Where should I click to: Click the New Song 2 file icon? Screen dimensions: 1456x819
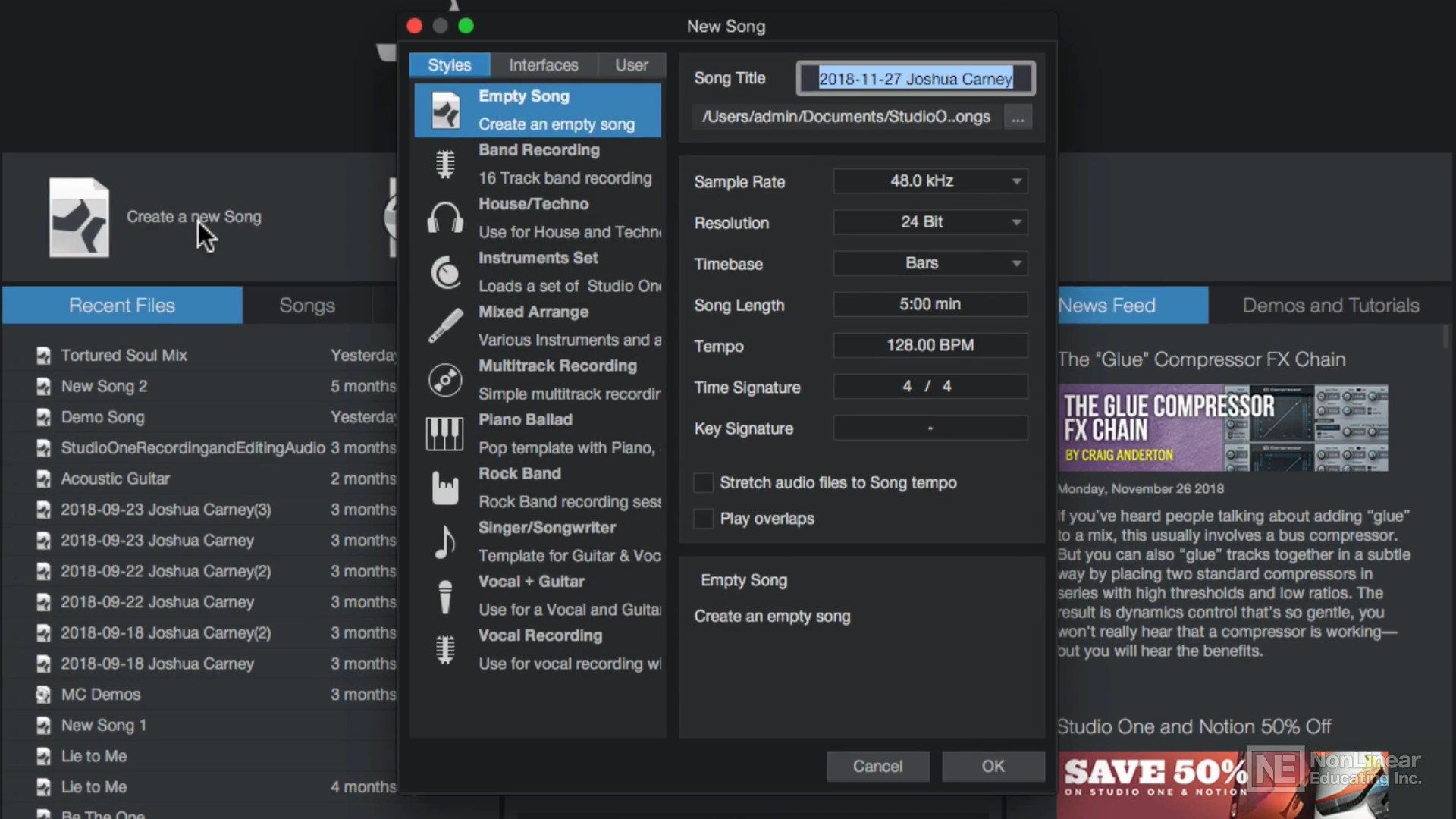click(43, 386)
